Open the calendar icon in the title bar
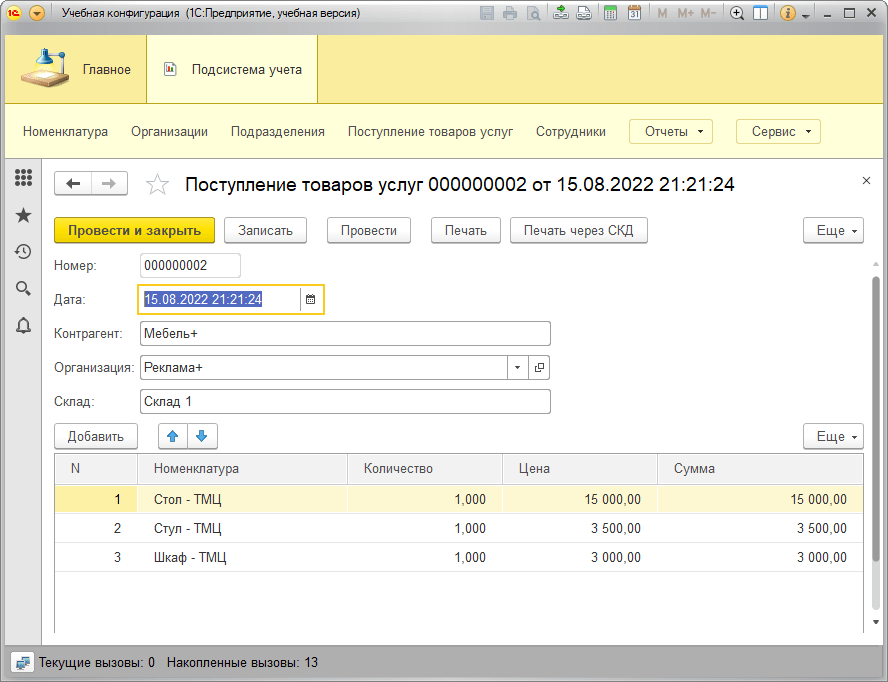Screen dimensions: 888x682 point(634,14)
